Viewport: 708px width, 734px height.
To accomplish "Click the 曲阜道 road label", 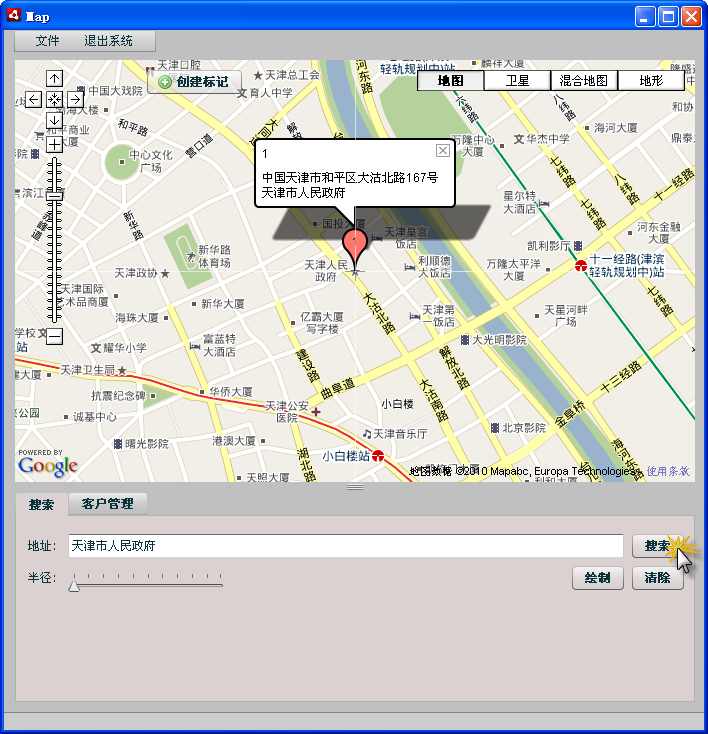I will (x=338, y=389).
